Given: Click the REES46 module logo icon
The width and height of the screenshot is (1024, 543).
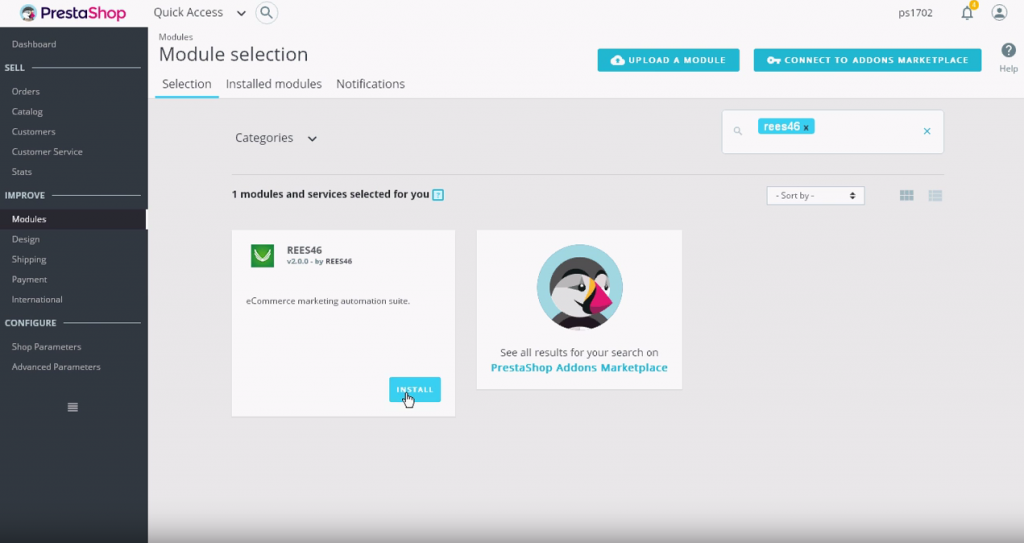Looking at the screenshot, I should (263, 255).
